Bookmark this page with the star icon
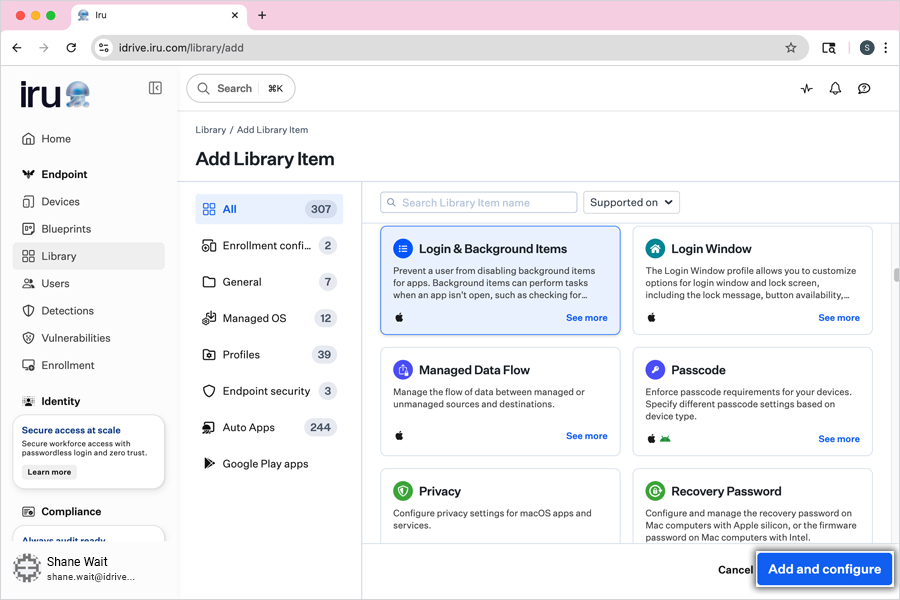Image resolution: width=900 pixels, height=600 pixels. point(791,48)
